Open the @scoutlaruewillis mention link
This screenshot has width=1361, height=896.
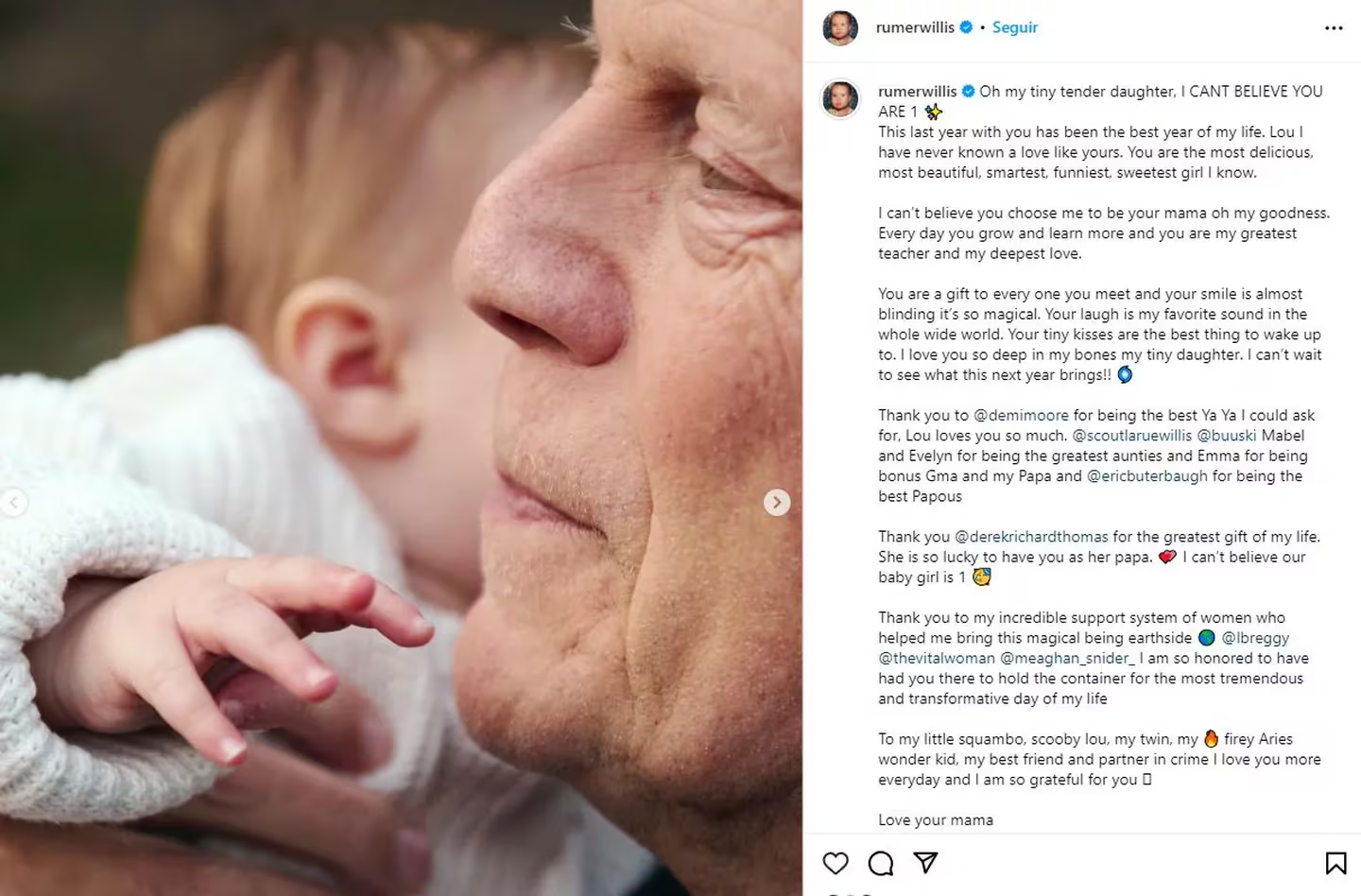coord(1131,436)
